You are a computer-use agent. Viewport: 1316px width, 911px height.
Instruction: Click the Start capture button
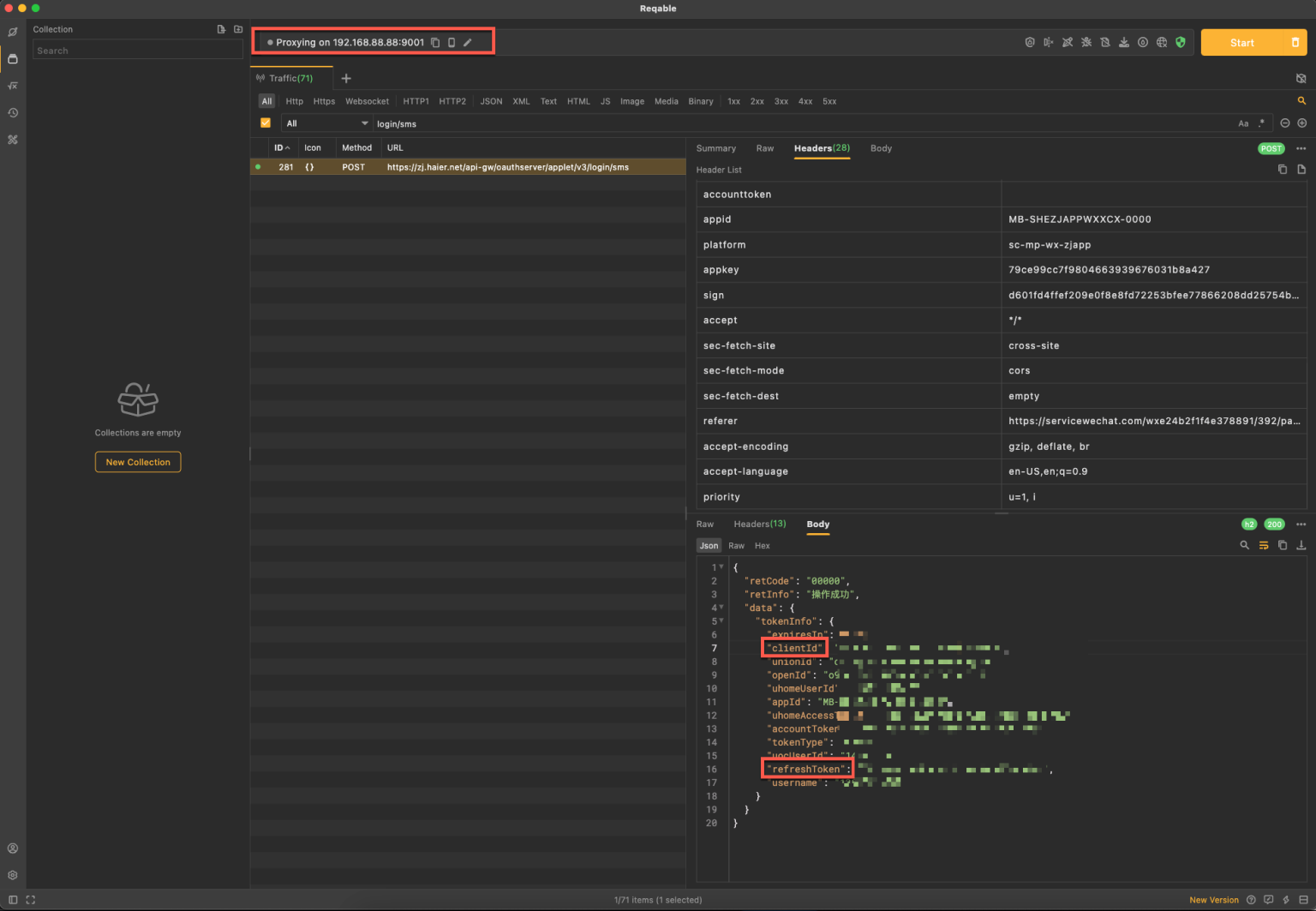coord(1242,42)
